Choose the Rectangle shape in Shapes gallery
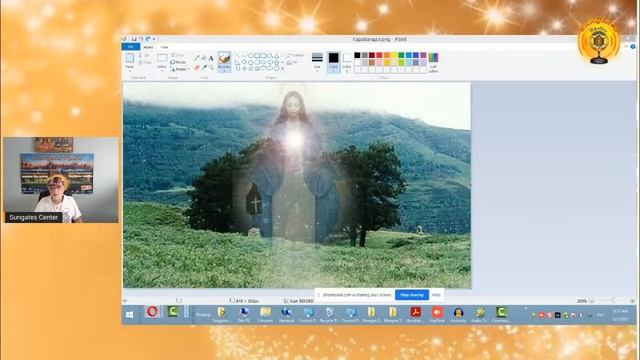The width and height of the screenshot is (640, 360). click(x=257, y=56)
